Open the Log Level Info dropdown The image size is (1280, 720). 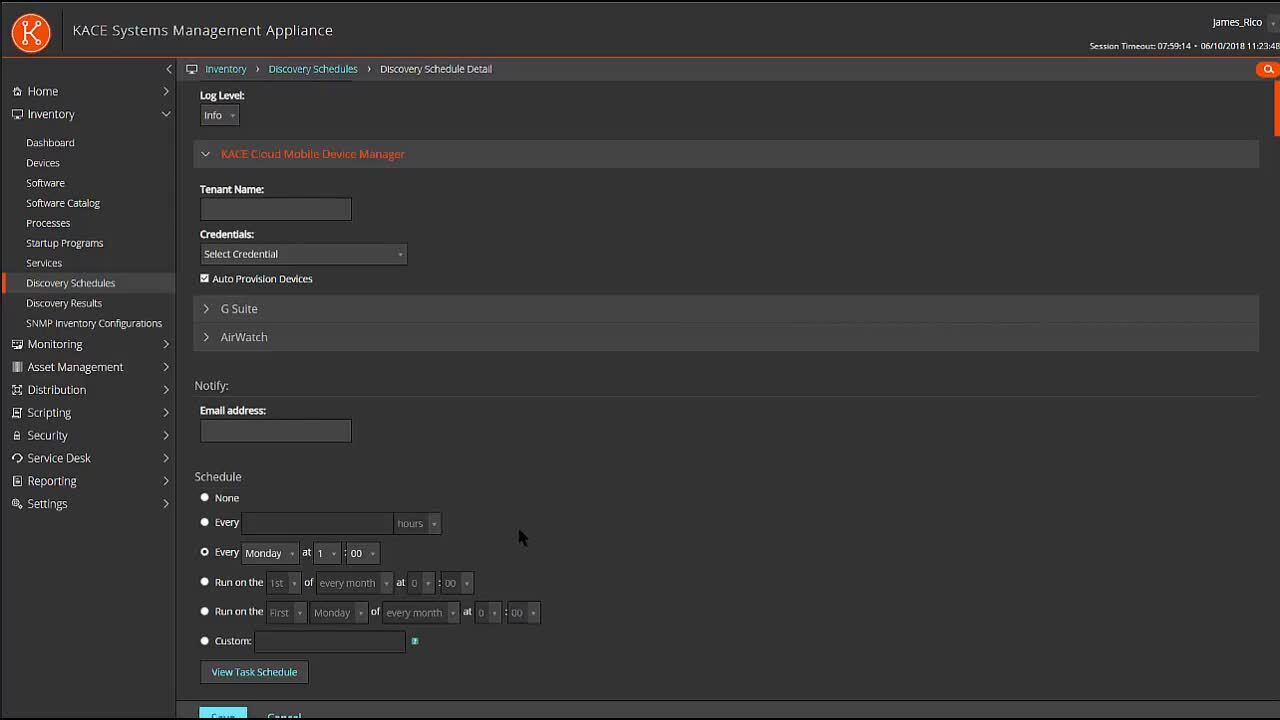pyautogui.click(x=219, y=116)
